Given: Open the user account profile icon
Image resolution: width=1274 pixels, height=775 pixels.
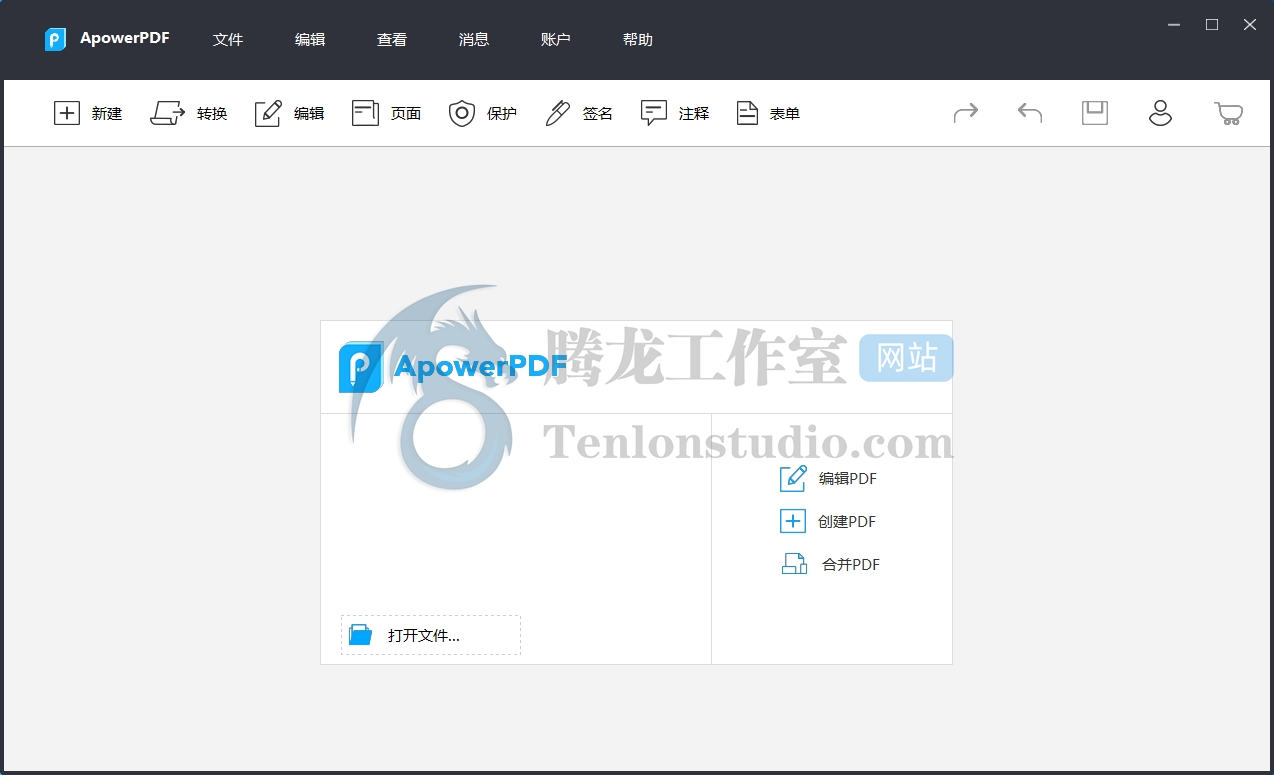Looking at the screenshot, I should pos(1160,112).
